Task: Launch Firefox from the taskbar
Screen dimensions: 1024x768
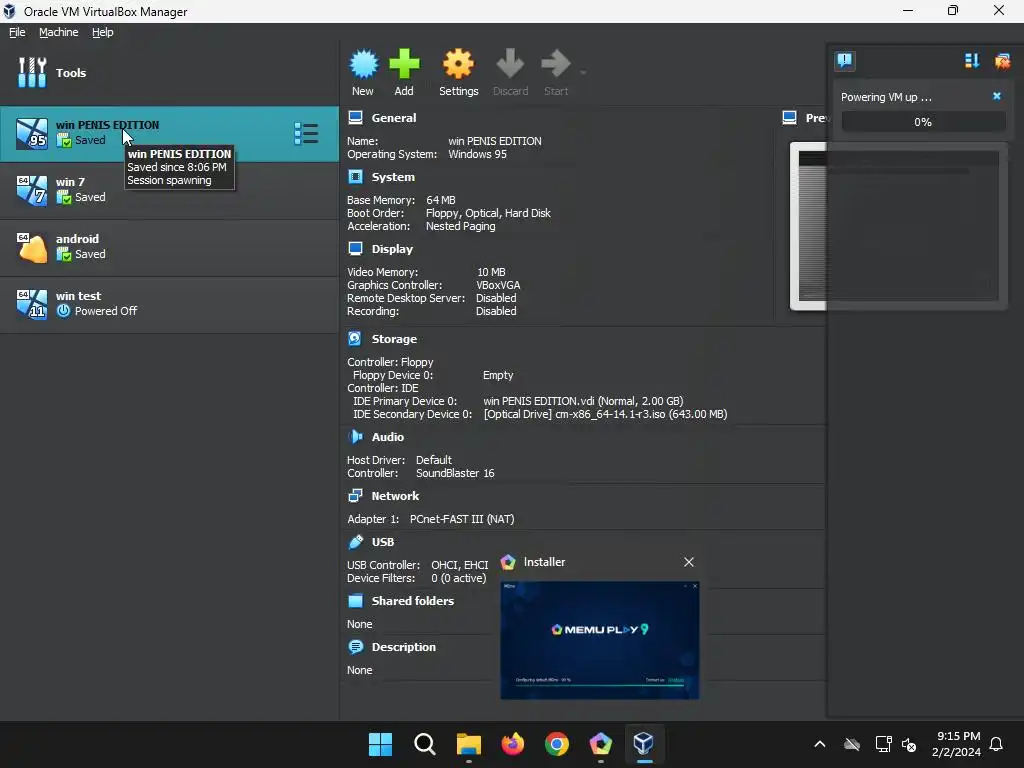Action: [513, 744]
